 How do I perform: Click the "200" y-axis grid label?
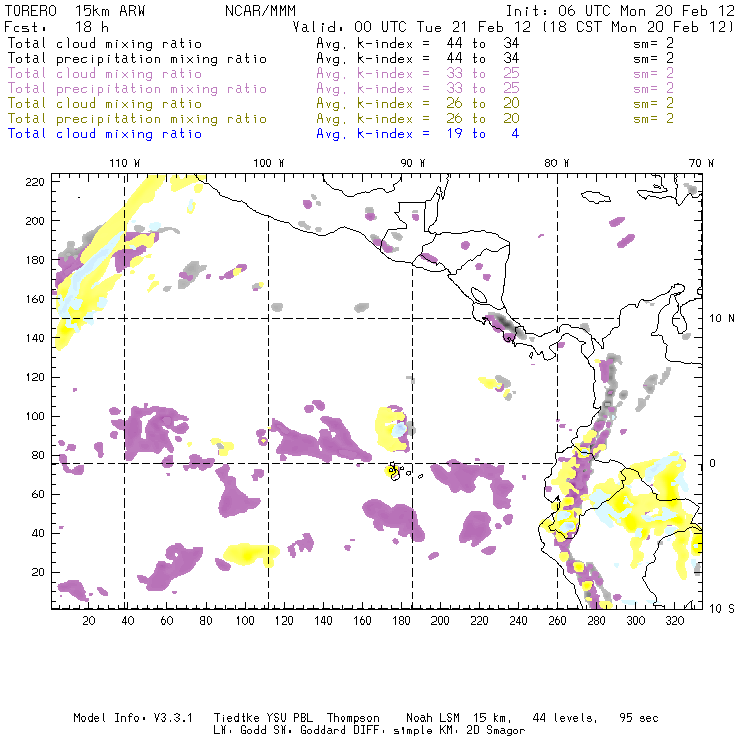pyautogui.click(x=35, y=221)
